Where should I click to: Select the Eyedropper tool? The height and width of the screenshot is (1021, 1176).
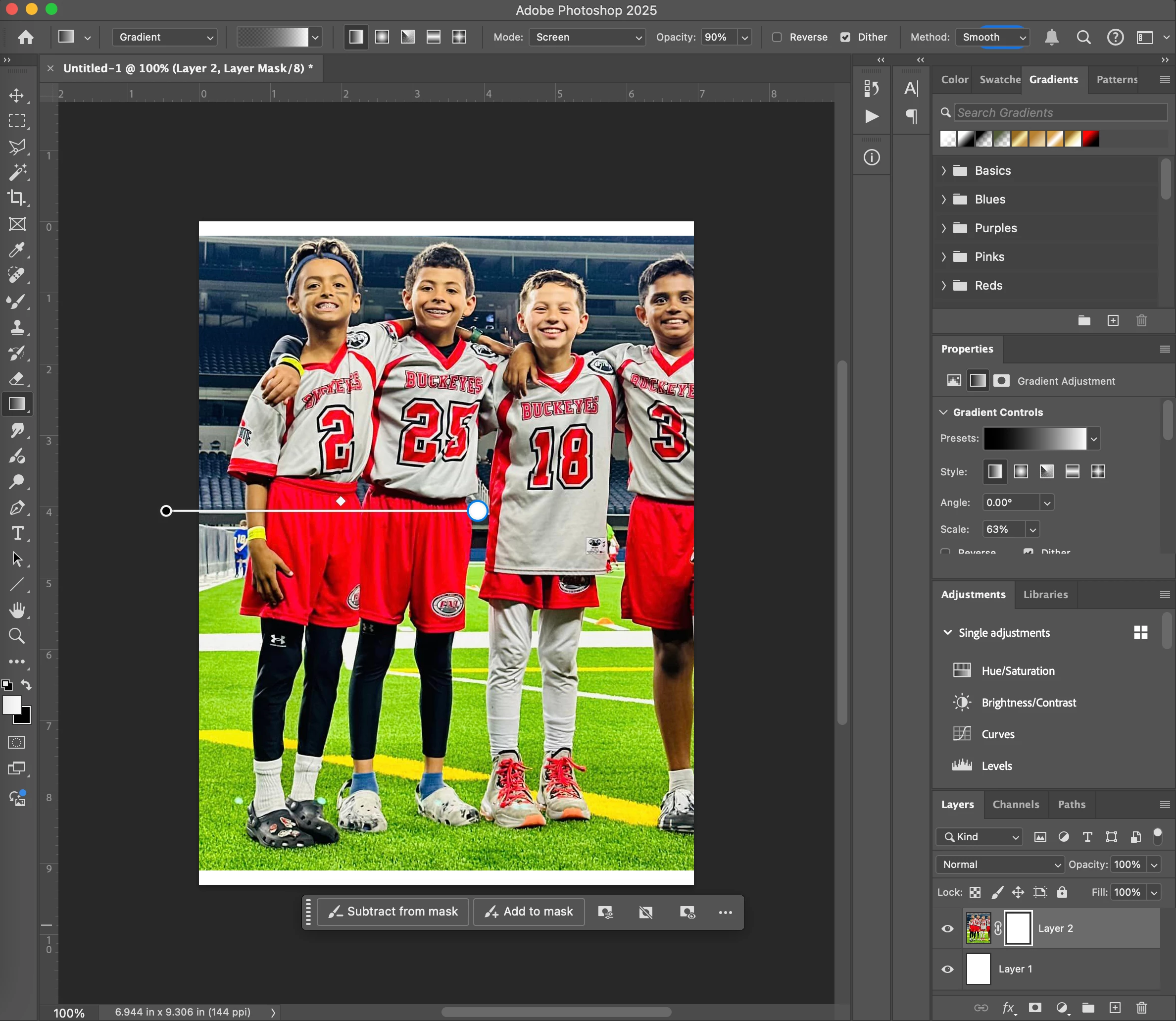pyautogui.click(x=16, y=250)
